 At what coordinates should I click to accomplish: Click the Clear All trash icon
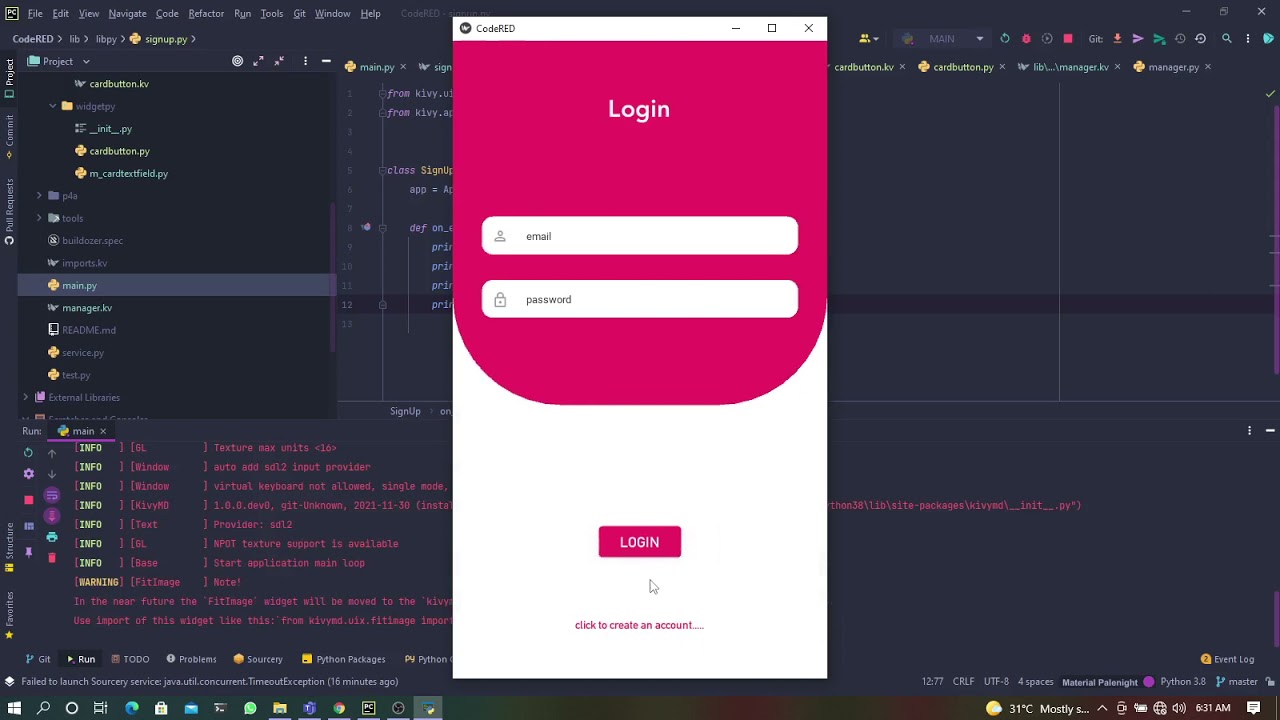(x=52, y=558)
